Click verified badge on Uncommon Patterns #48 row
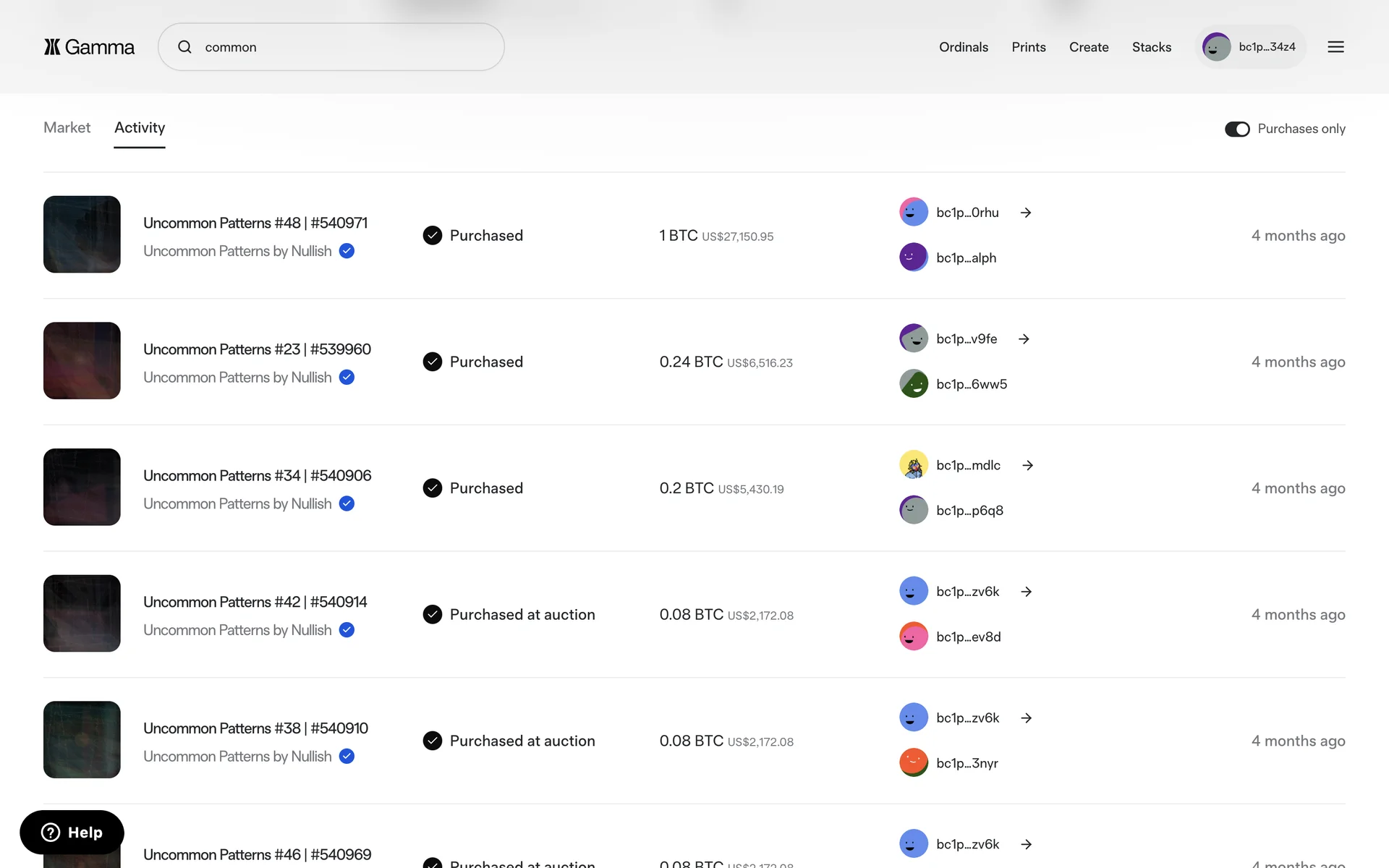Viewport: 1389px width, 868px height. coord(347,251)
